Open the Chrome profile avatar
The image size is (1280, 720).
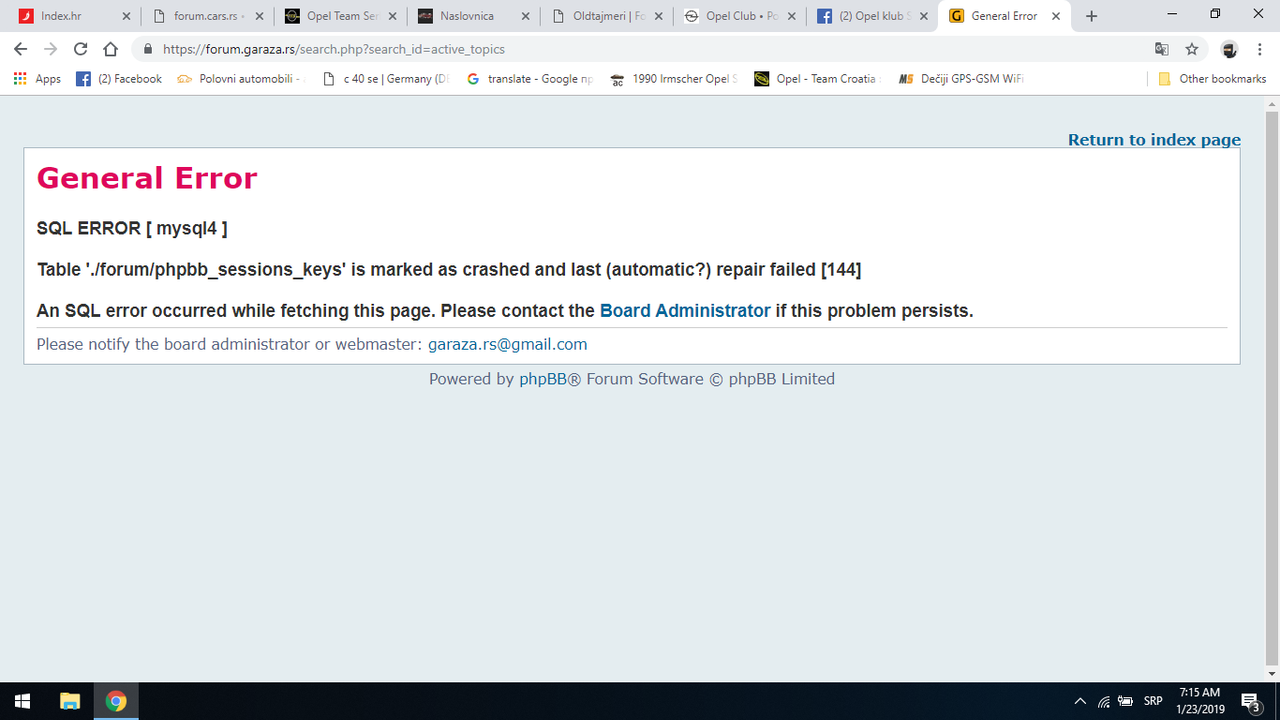(x=1228, y=48)
